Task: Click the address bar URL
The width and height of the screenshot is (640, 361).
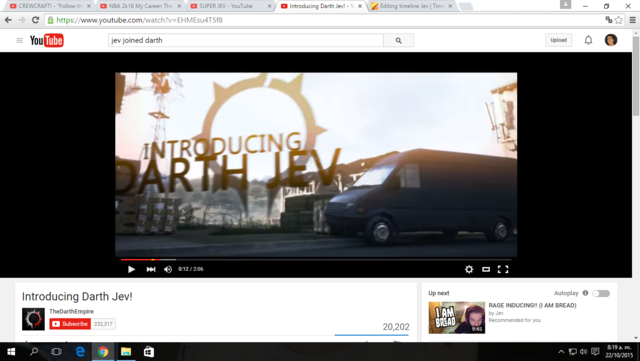Action: click(139, 20)
